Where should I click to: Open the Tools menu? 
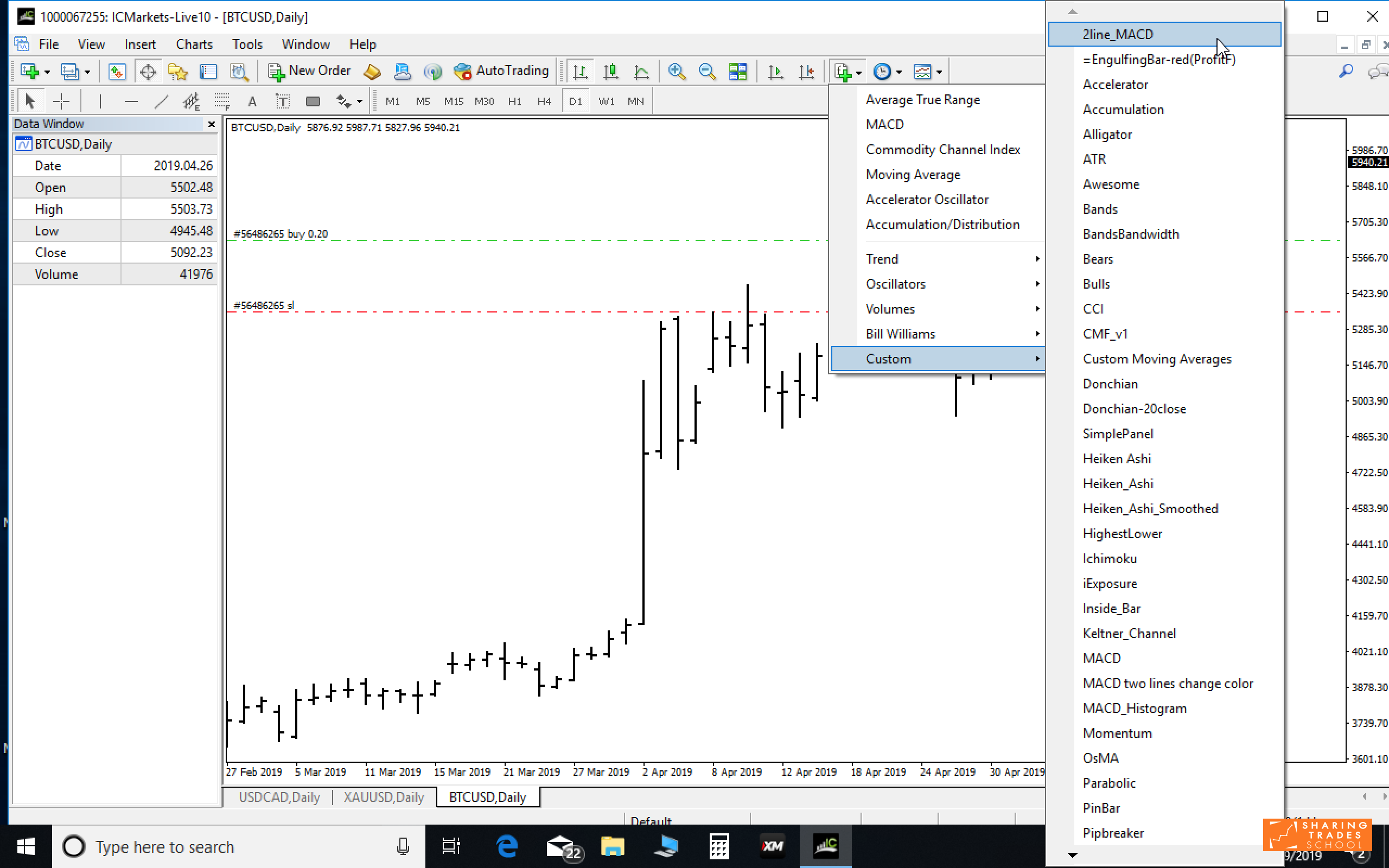[x=247, y=44]
